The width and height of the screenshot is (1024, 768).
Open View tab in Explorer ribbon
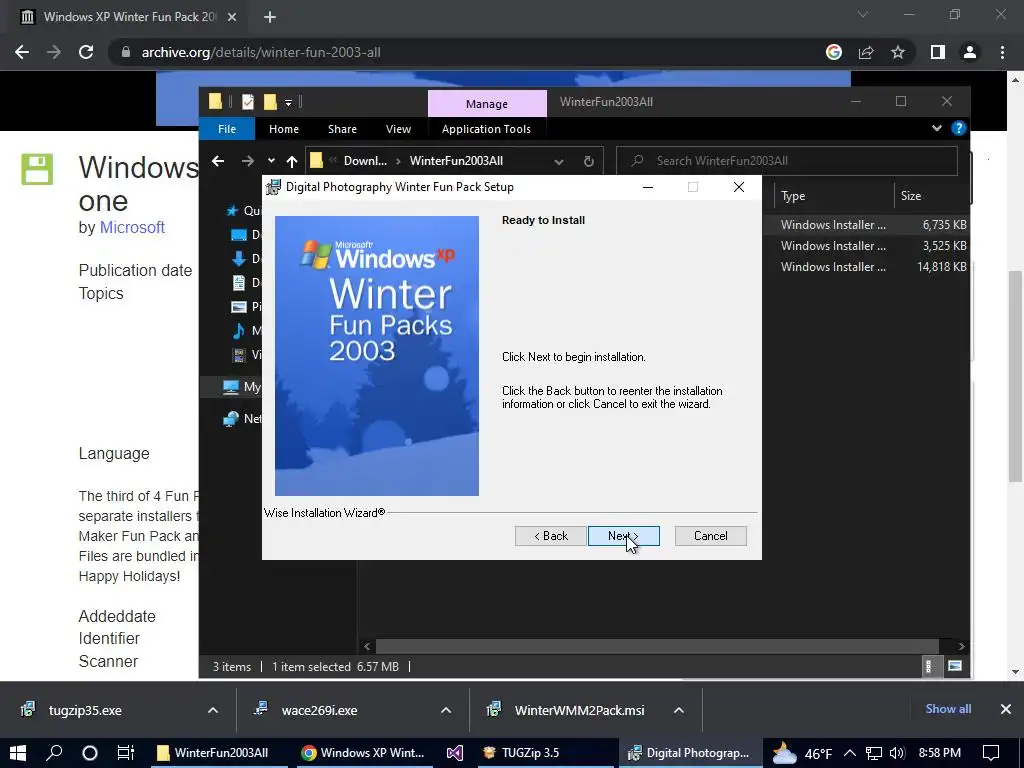398,129
